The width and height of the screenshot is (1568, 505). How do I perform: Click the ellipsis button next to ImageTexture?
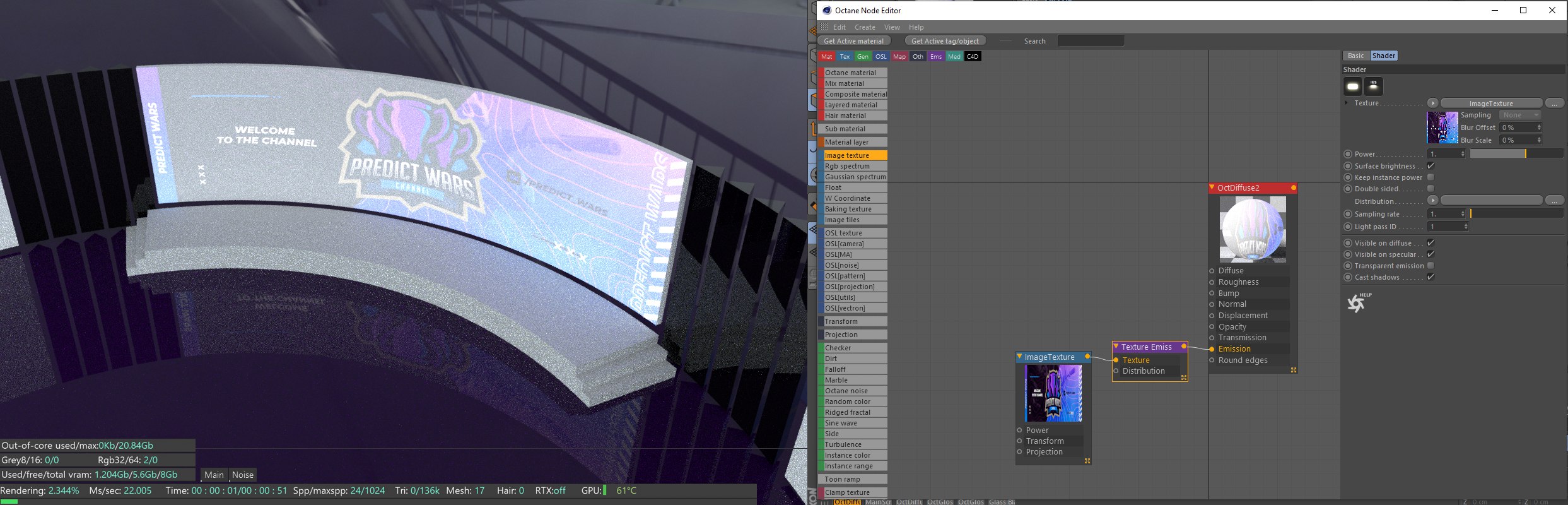[x=1554, y=103]
